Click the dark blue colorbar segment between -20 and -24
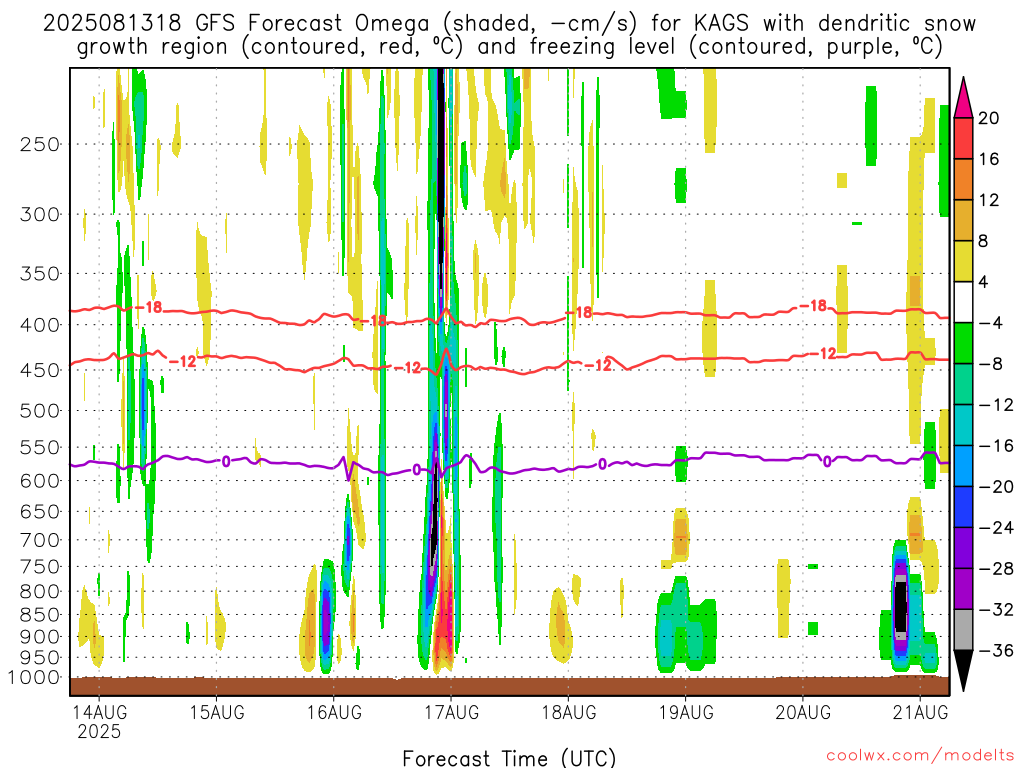The height and width of the screenshot is (768, 1024). [x=963, y=507]
